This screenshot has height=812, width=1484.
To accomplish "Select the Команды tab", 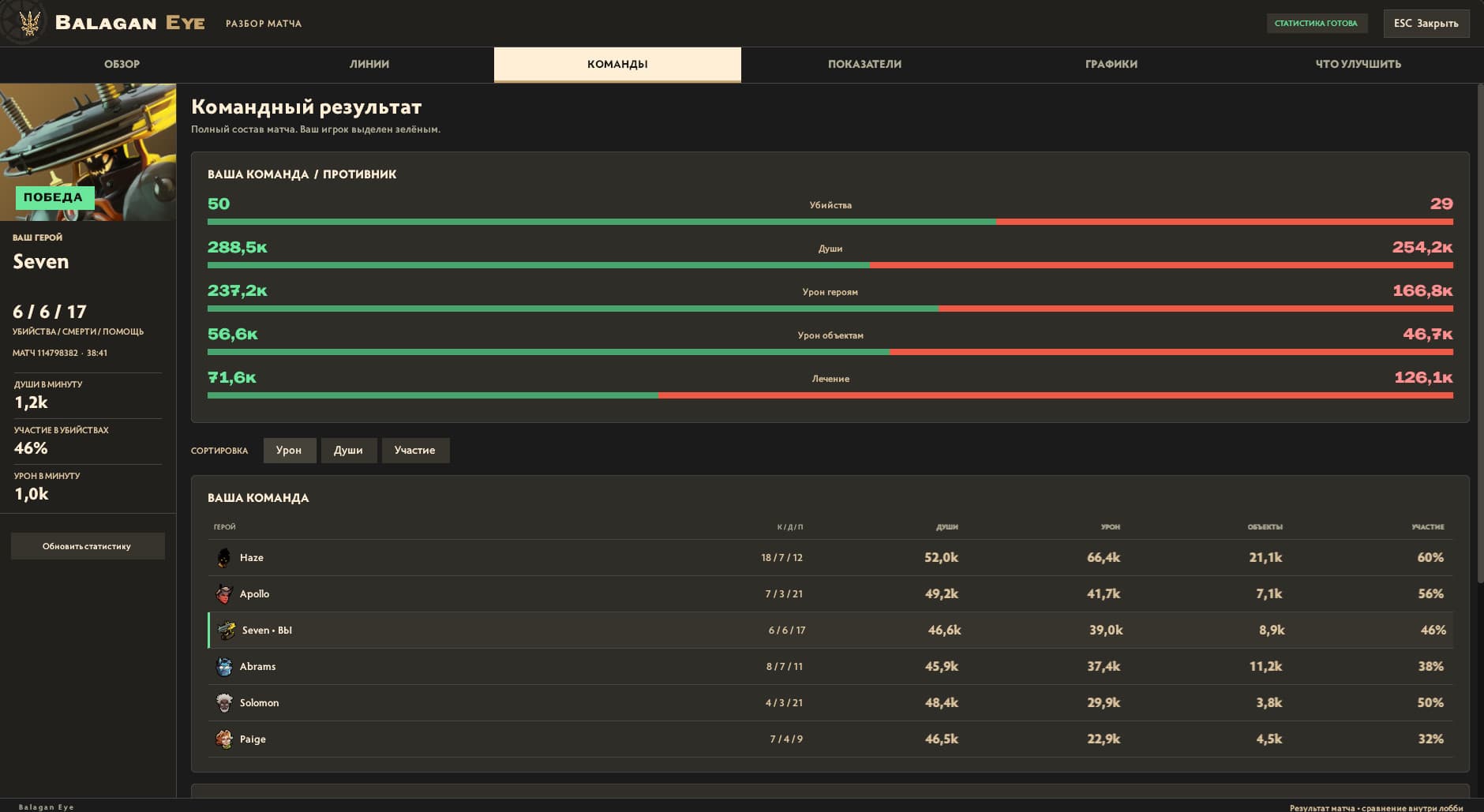I will (617, 64).
